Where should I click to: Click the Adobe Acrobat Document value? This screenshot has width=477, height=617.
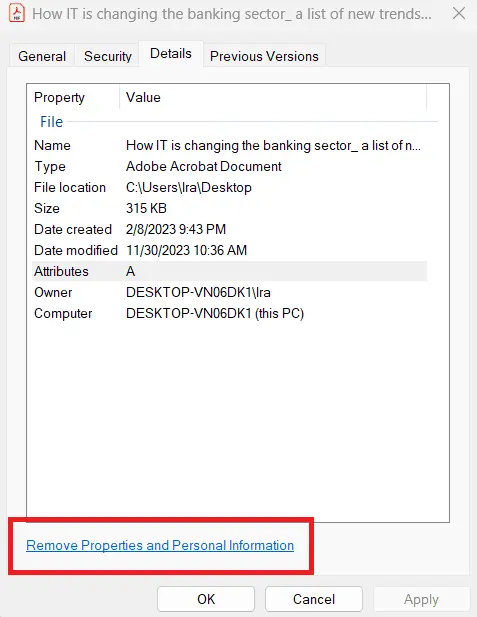tap(203, 166)
